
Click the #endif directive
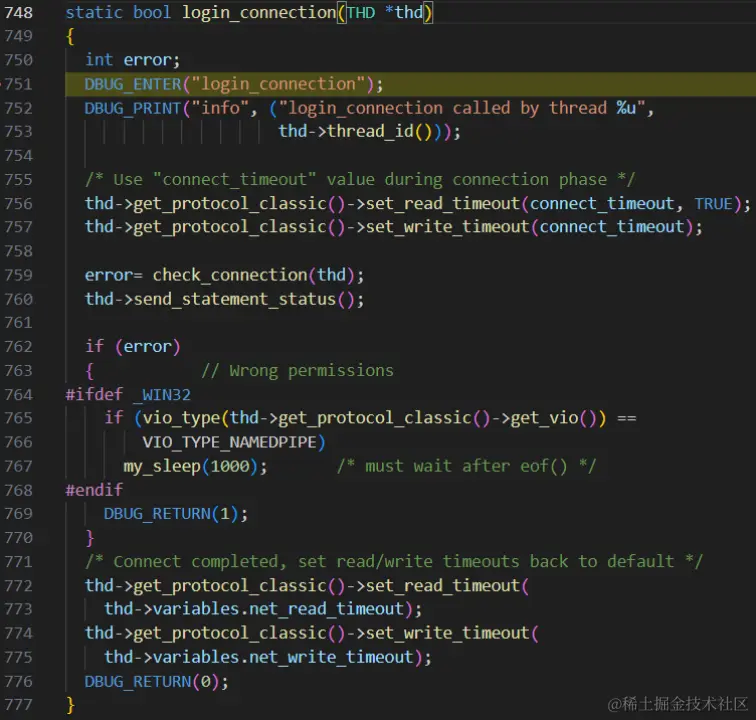[x=94, y=490]
